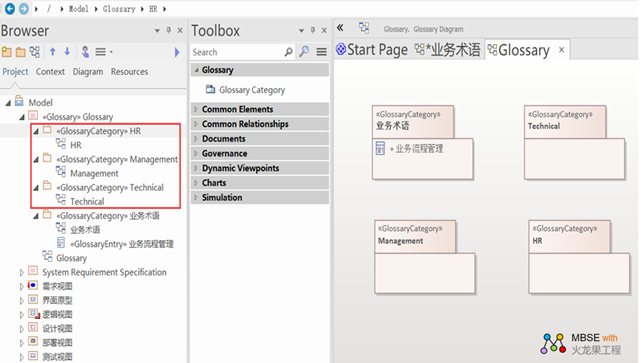Expand the Common Elements toolbox section
The image size is (643, 363).
pos(260,109)
